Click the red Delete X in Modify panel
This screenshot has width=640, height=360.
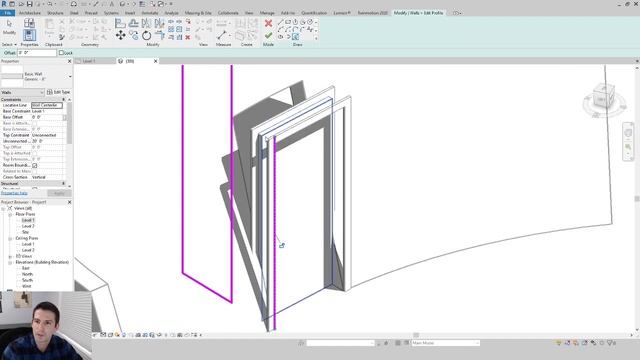coord(188,37)
